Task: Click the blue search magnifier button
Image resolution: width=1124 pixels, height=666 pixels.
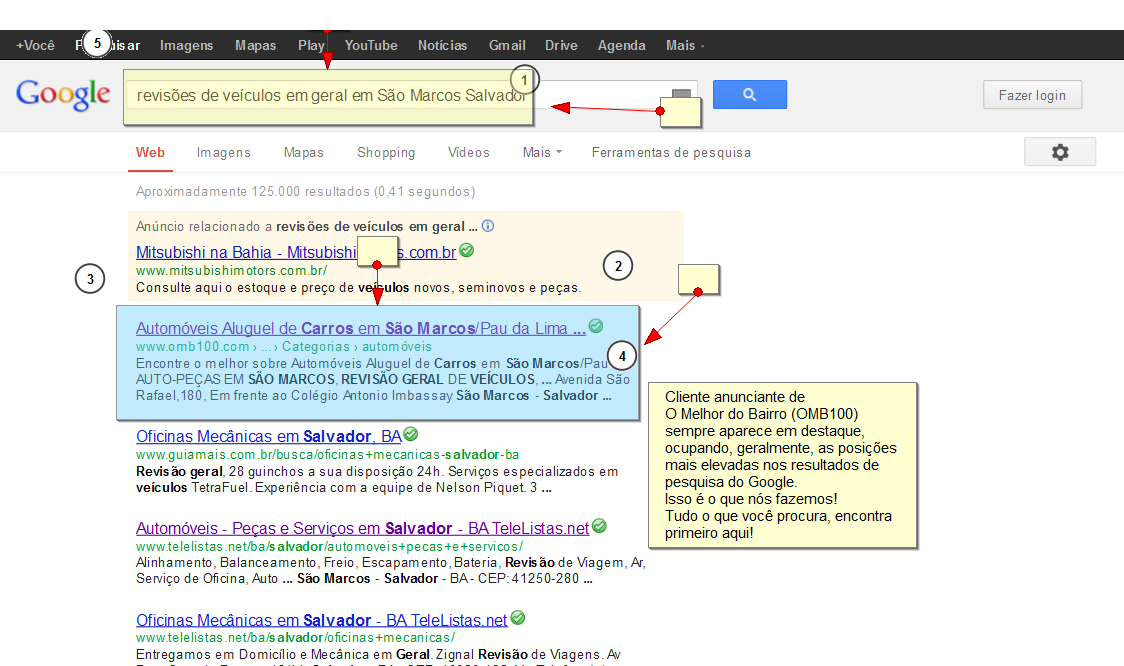Action: tap(750, 95)
